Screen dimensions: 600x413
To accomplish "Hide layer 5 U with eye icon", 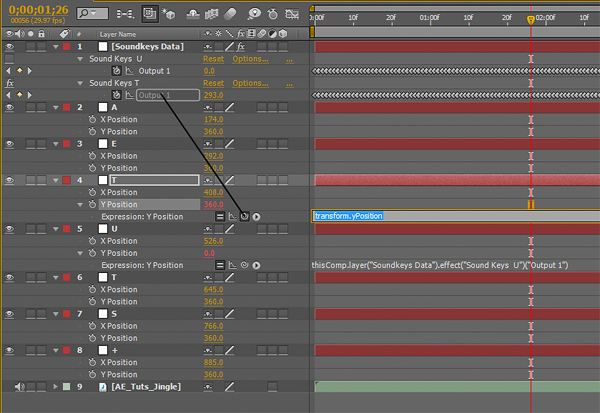I will pyautogui.click(x=9, y=229).
